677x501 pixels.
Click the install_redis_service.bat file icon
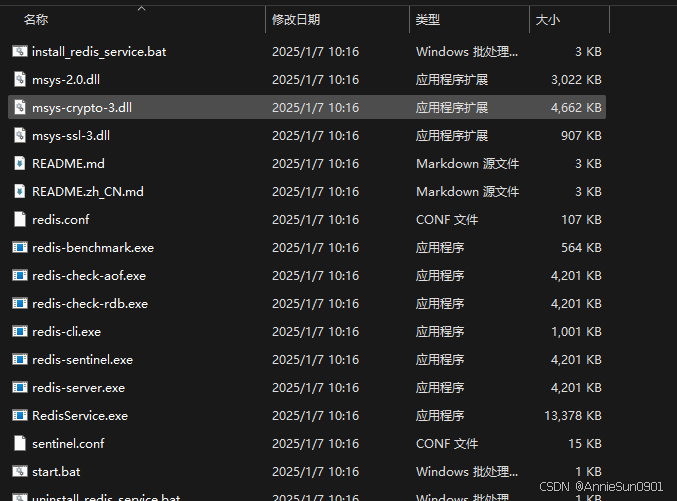click(20, 51)
